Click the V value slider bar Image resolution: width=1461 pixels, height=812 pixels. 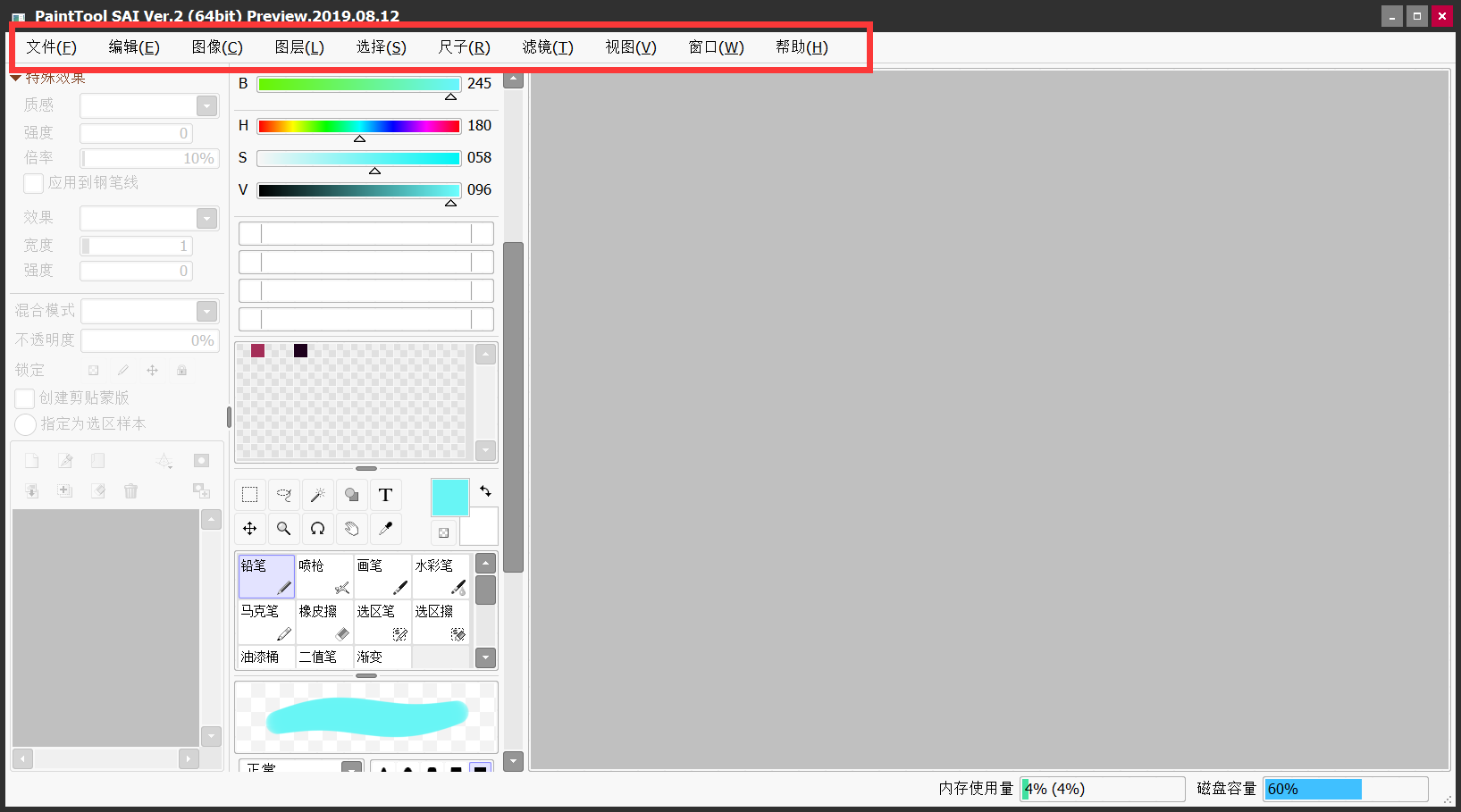[359, 190]
